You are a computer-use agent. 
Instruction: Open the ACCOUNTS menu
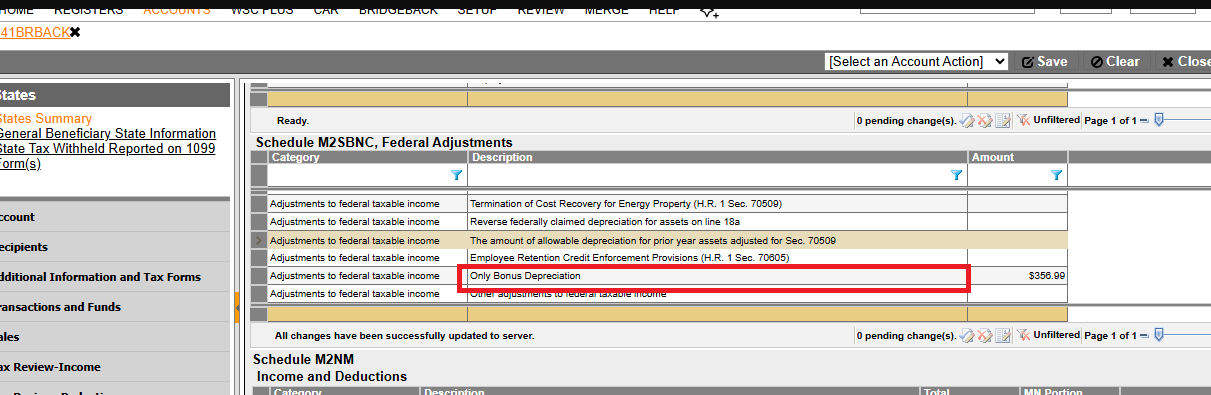[177, 10]
